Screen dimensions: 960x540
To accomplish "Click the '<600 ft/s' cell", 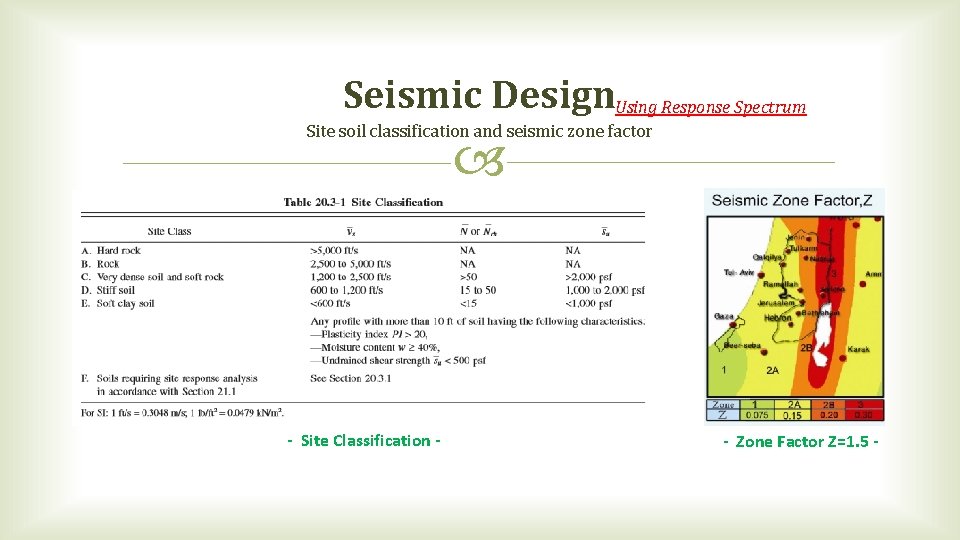I will (x=330, y=303).
